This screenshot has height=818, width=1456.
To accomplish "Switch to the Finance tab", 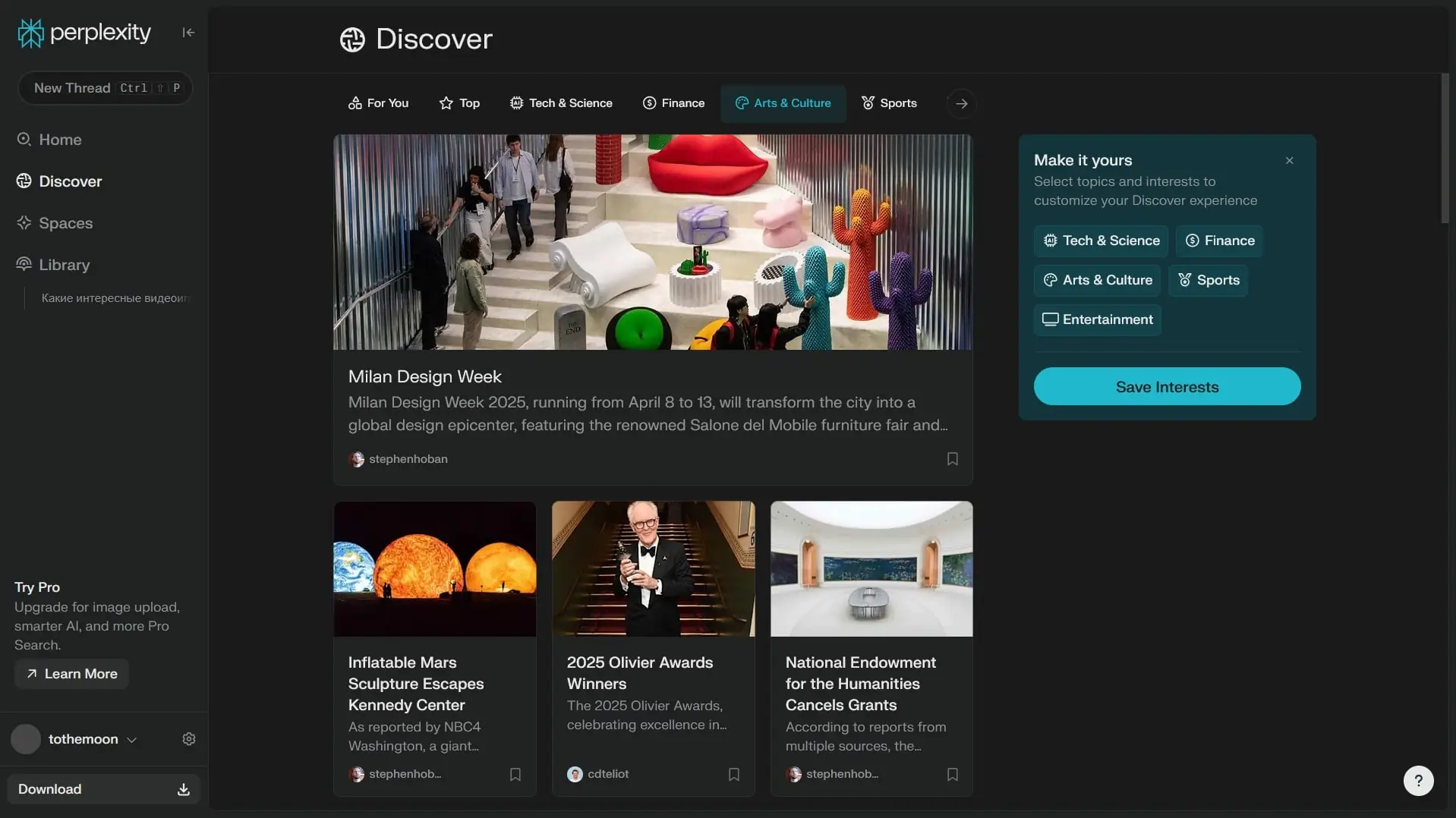I will [673, 103].
